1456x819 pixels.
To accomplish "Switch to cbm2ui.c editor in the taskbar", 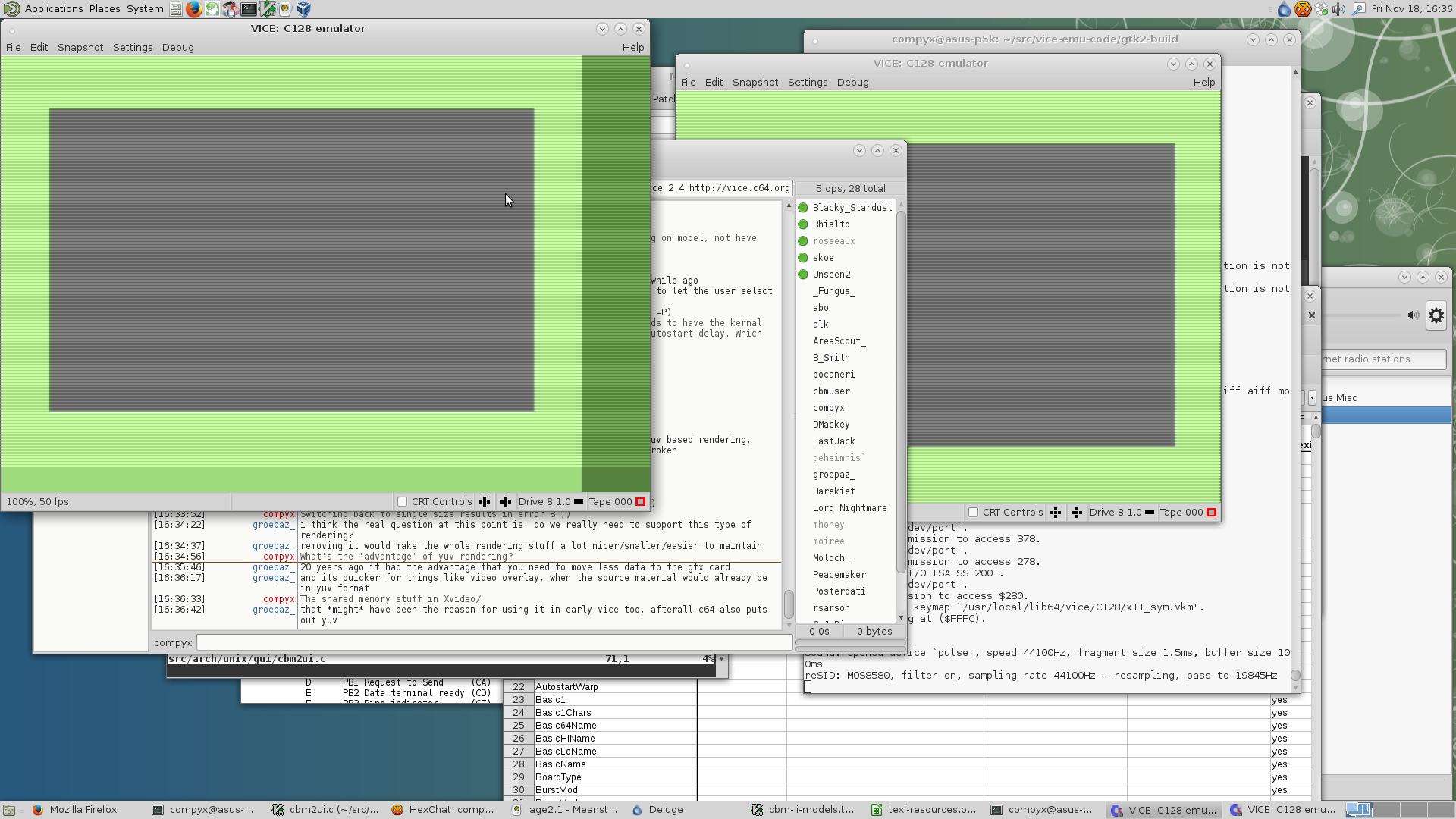I will click(x=325, y=810).
